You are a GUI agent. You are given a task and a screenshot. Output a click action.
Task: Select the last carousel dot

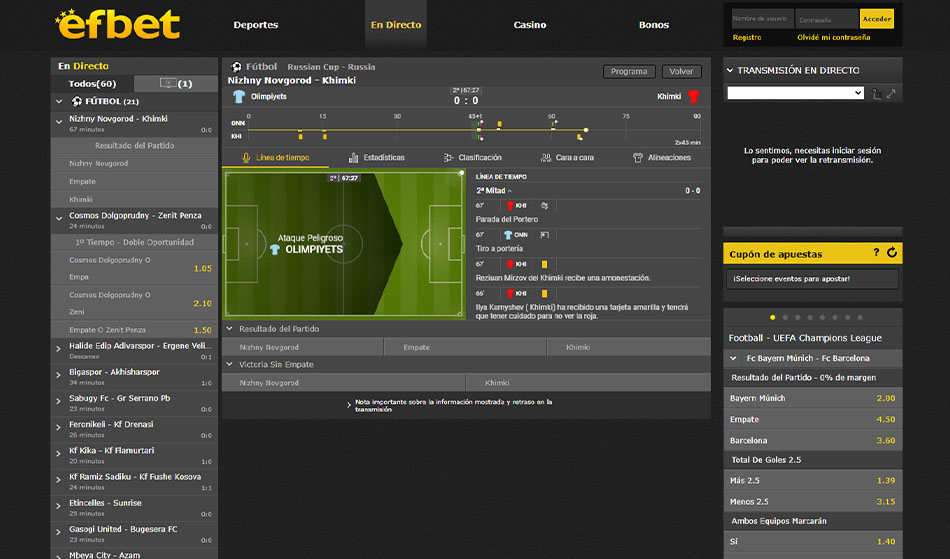[x=860, y=317]
